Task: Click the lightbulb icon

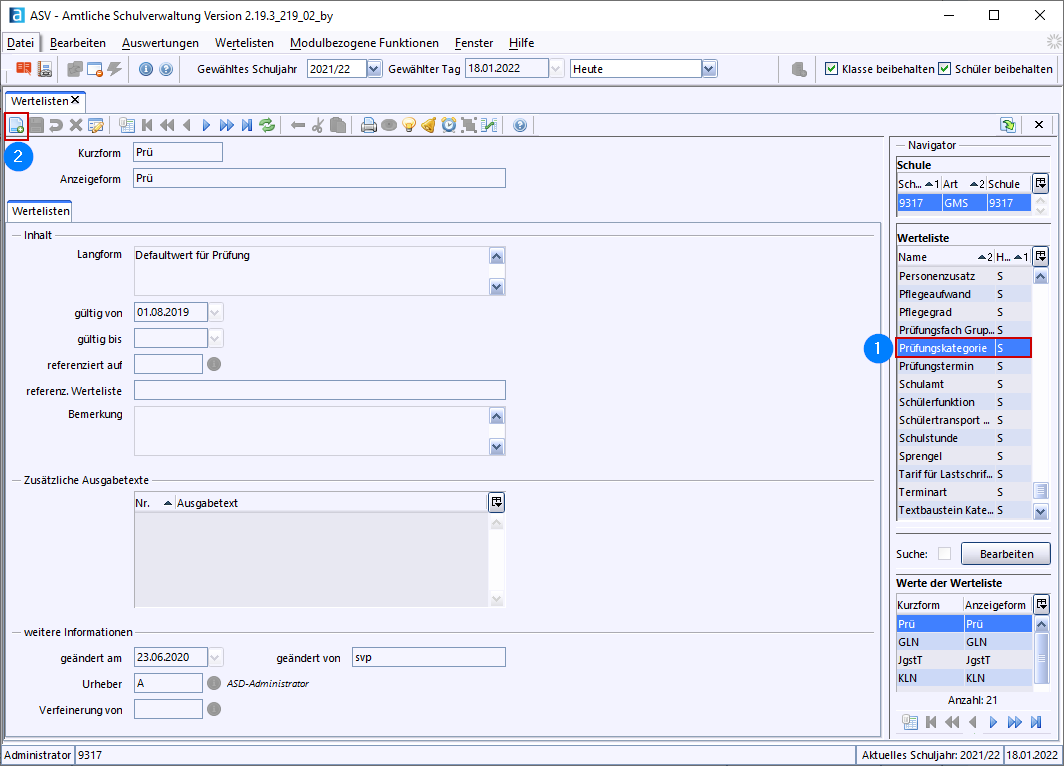Action: (x=408, y=126)
